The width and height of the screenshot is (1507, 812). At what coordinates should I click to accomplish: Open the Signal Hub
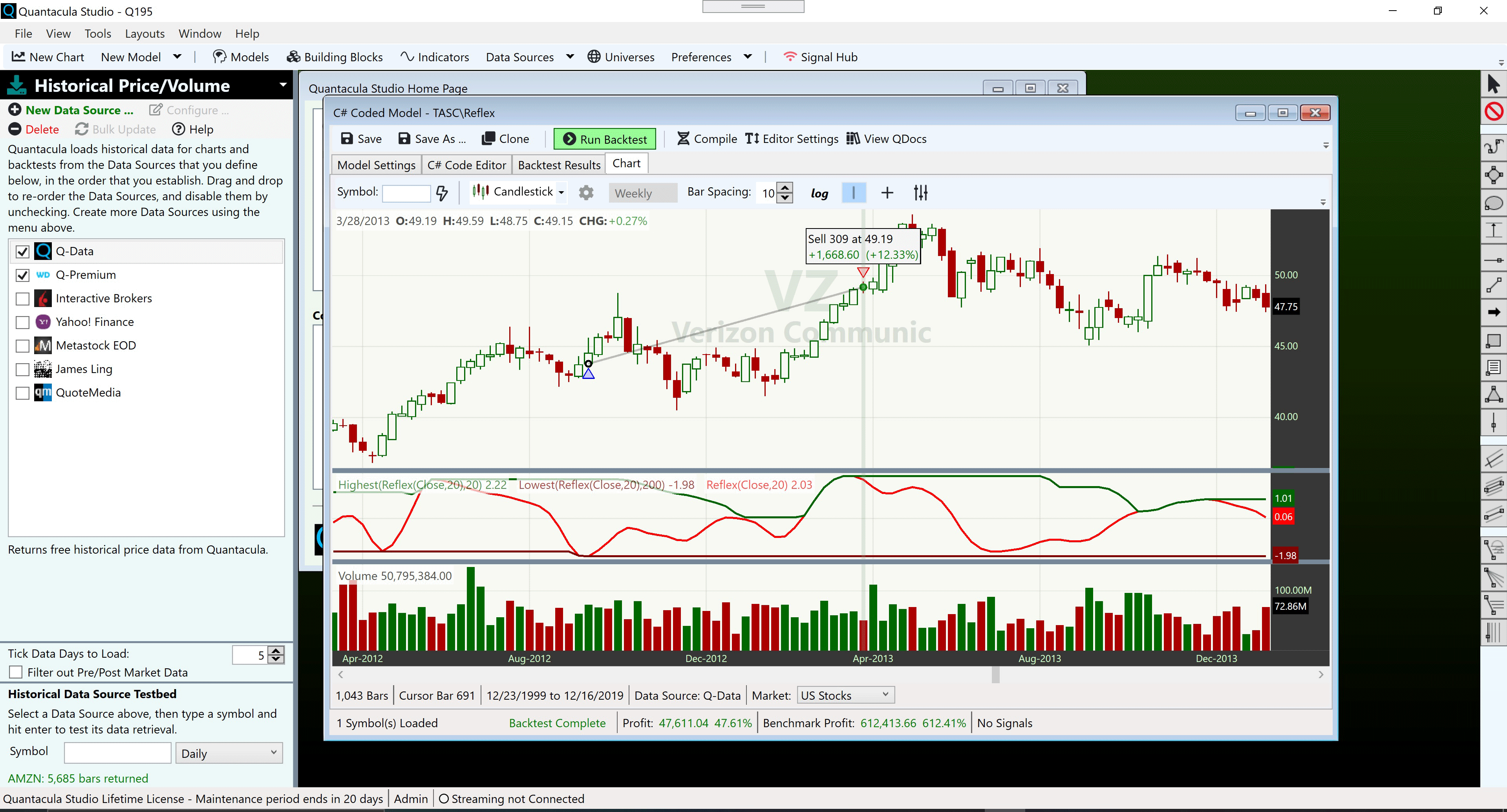820,57
